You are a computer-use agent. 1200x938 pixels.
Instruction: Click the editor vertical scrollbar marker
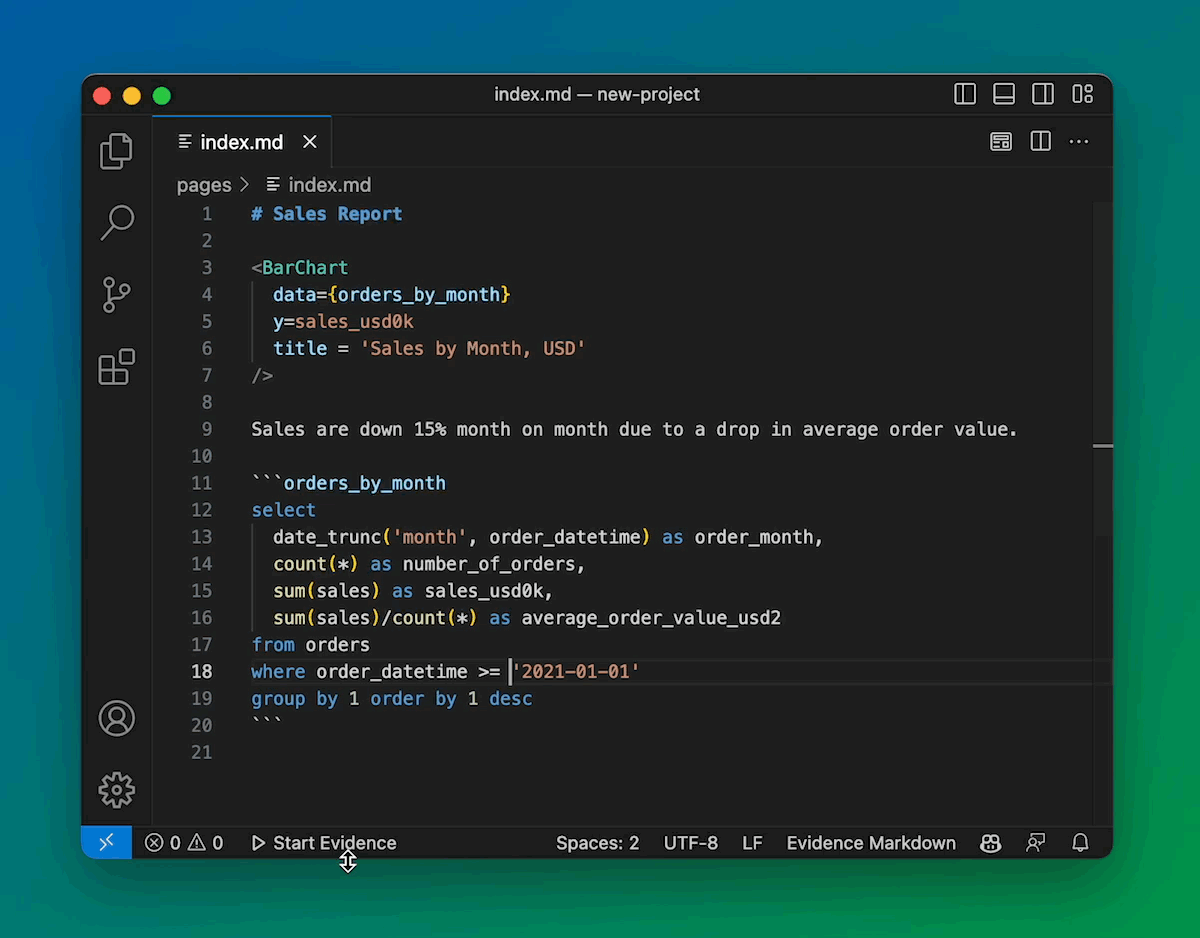[x=1103, y=446]
